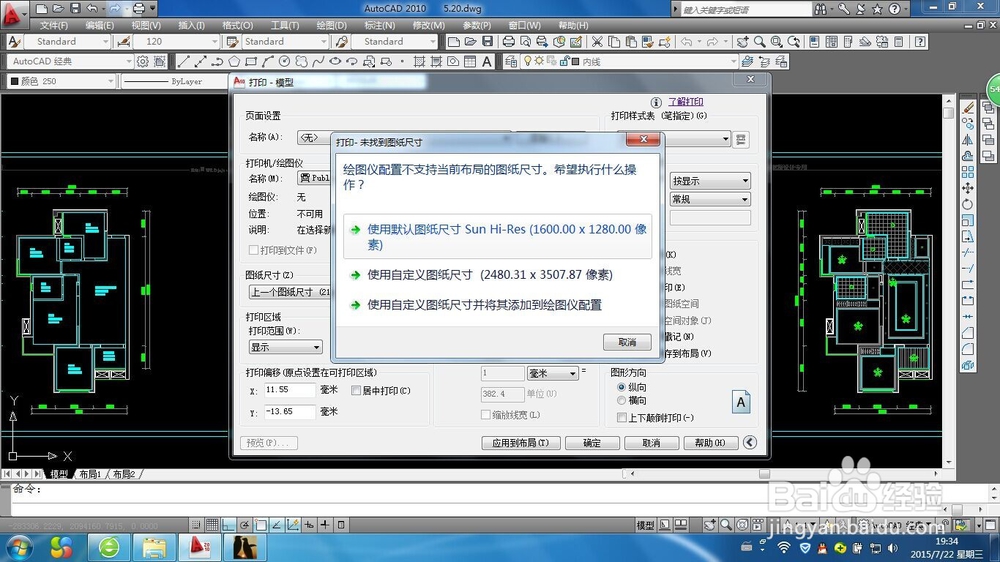Click 确定 button in plot dialog
Screen dimensions: 1000x562
click(592, 443)
